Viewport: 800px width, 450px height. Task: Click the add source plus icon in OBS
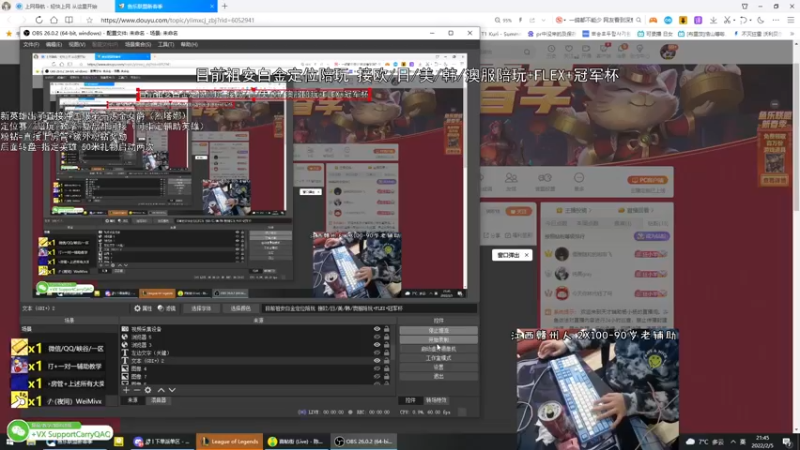126,390
